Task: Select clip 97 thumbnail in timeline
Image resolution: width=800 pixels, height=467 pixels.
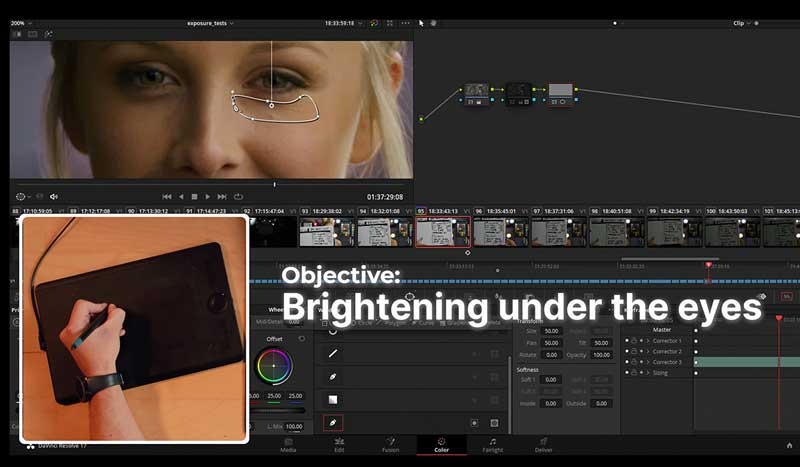Action: (559, 232)
